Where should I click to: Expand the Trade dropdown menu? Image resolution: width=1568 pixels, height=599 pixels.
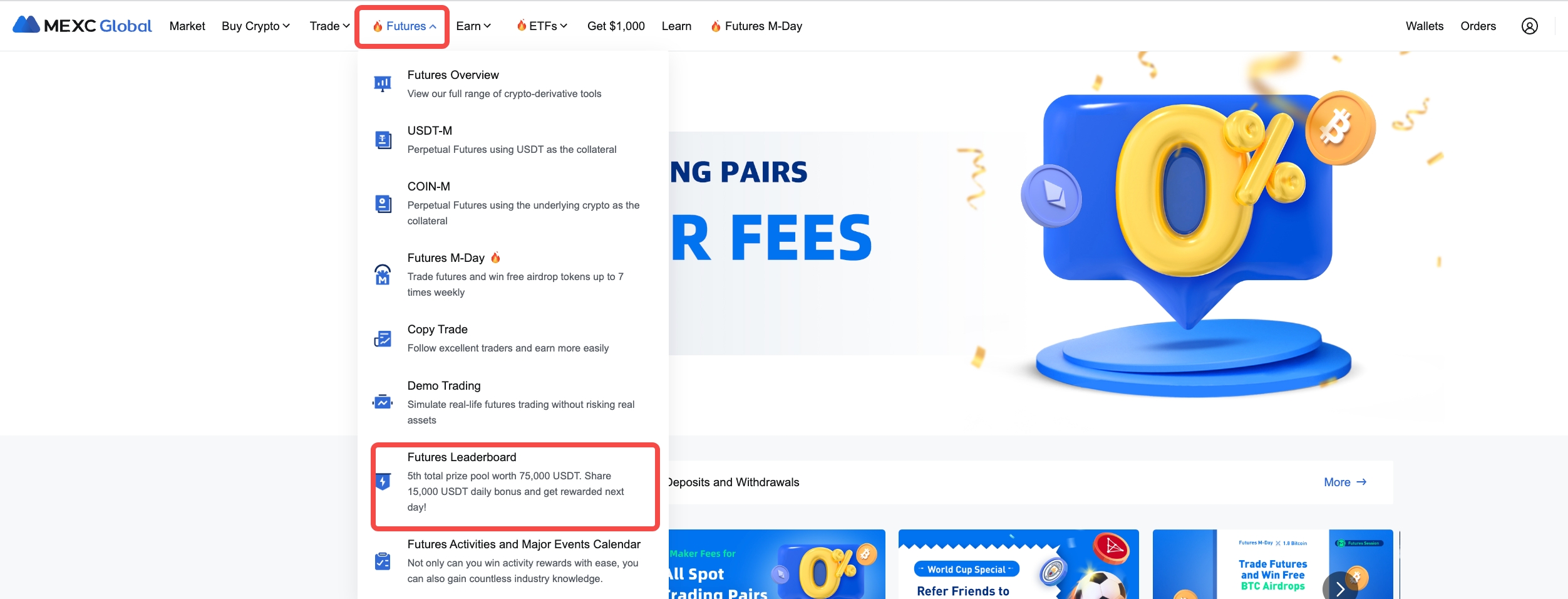329,26
